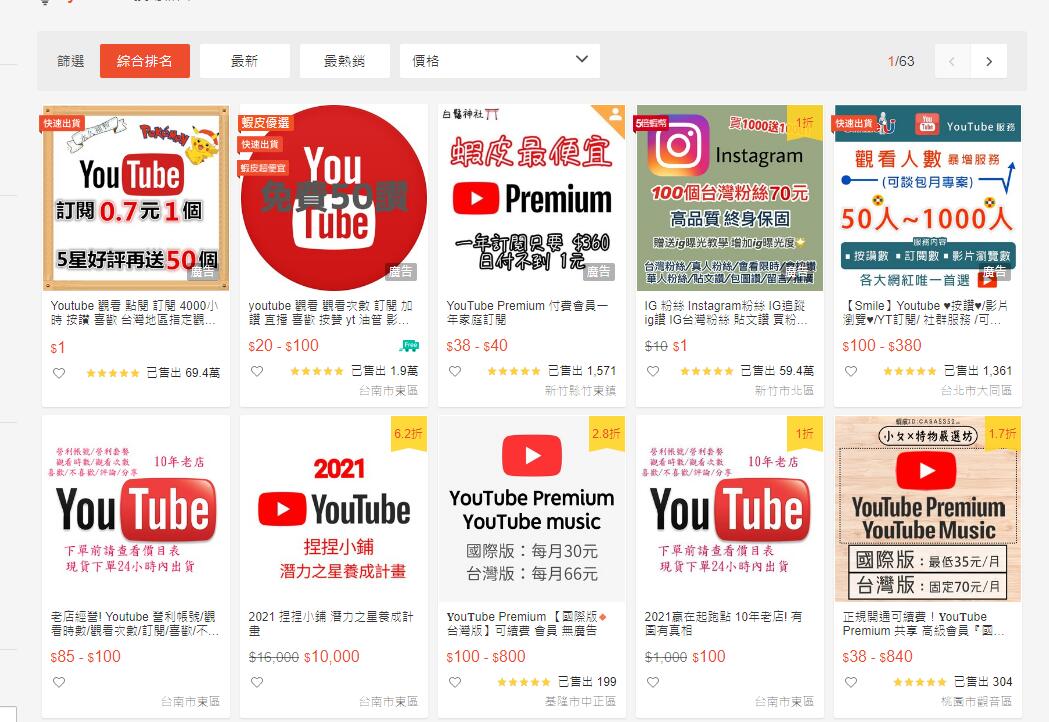The width and height of the screenshot is (1049, 722).
Task: Open title "YouTube Premium 【國際版◆台灣版】可續費"
Action: [x=527, y=624]
